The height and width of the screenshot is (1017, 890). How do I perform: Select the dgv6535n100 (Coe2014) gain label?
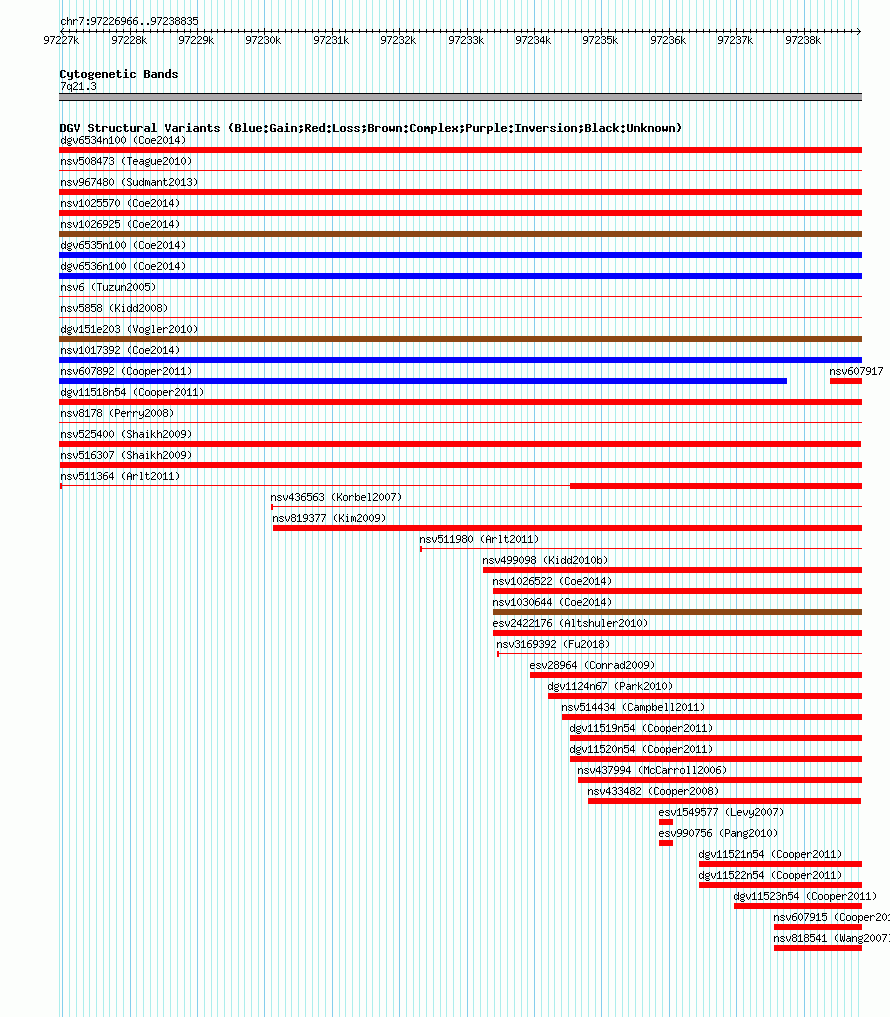point(123,245)
